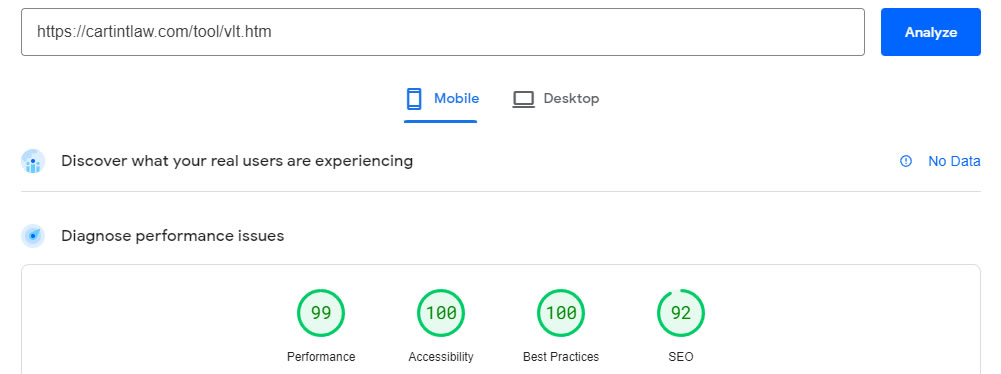This screenshot has width=1001, height=374.
Task: Open the No Data link
Action: pyautogui.click(x=954, y=161)
